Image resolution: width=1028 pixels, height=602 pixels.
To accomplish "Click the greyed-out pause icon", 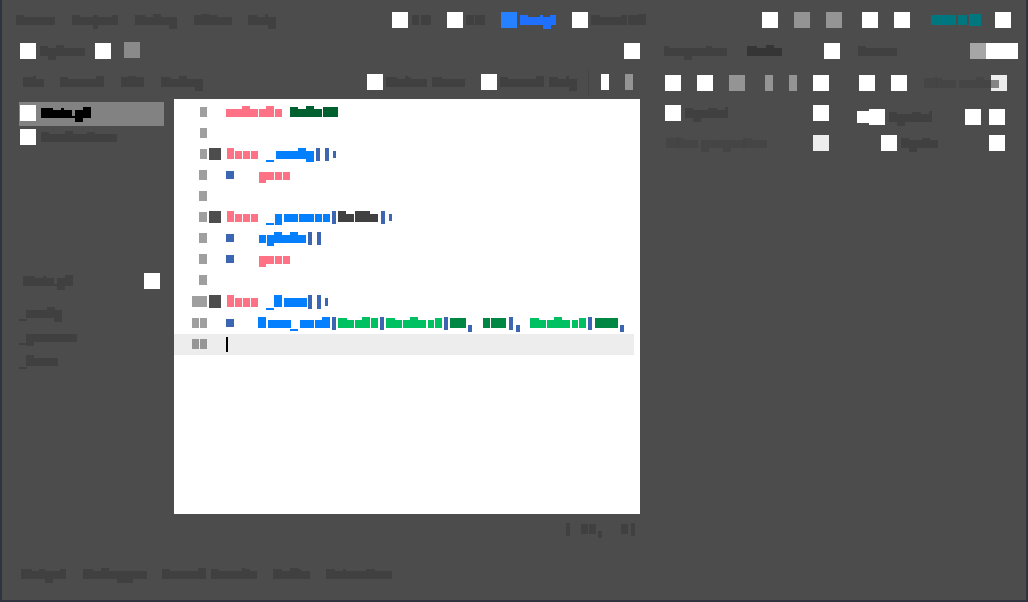I will pyautogui.click(x=802, y=20).
